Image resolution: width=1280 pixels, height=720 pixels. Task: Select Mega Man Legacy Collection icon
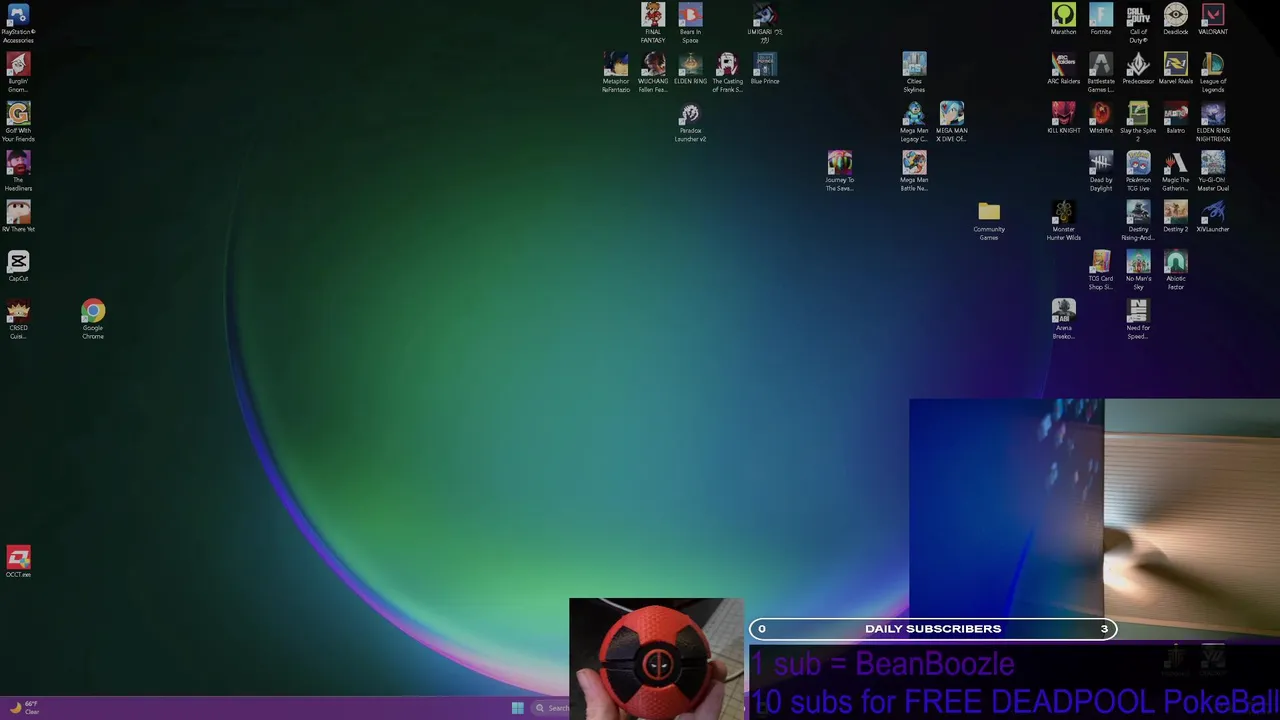pos(914,122)
